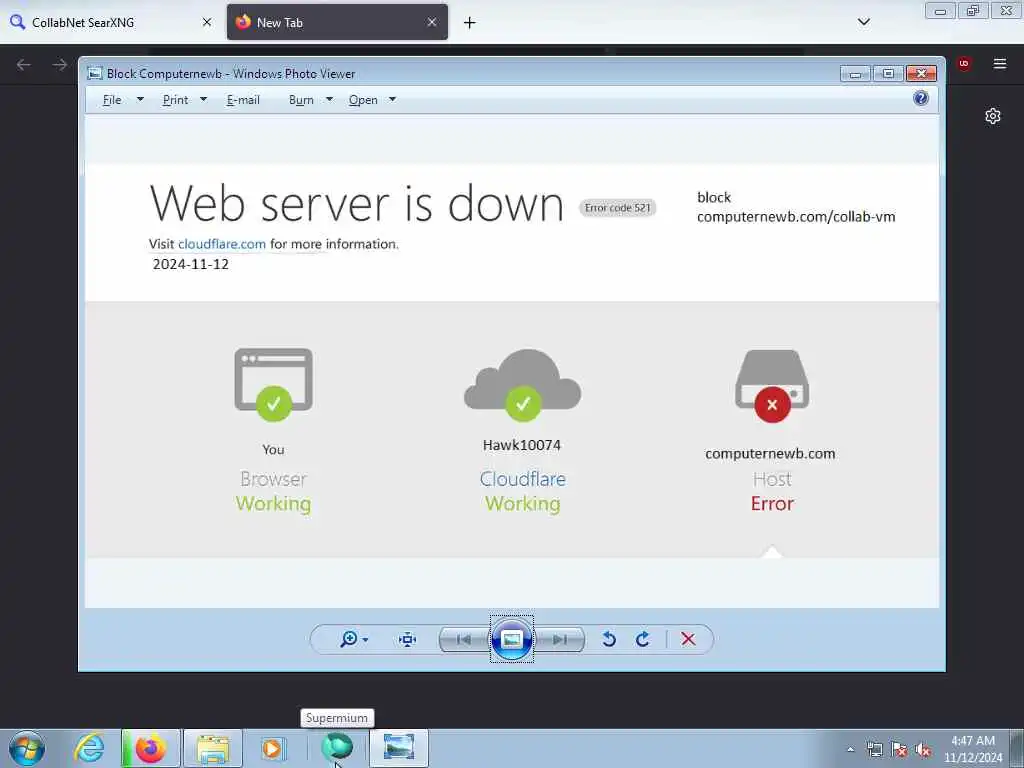
Task: Click the browser window icon with checkmark
Action: point(274,385)
